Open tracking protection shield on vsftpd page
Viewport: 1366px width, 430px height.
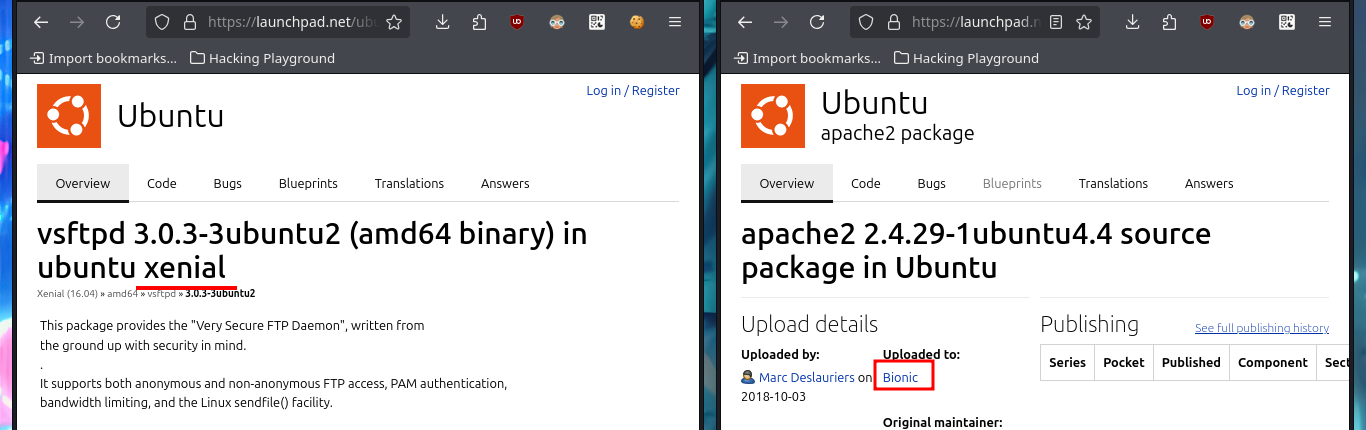(x=163, y=22)
